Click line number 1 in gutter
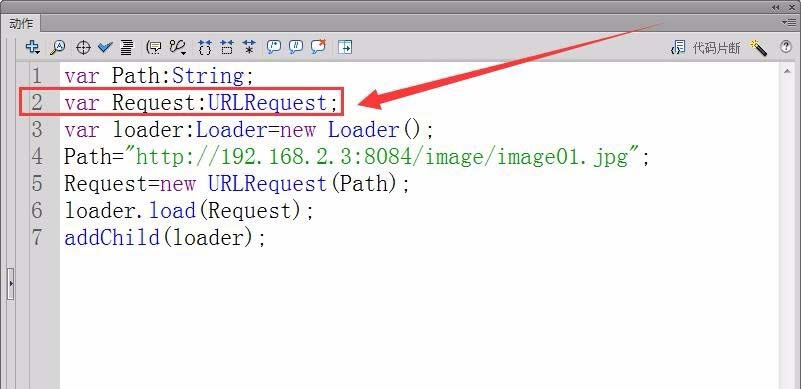This screenshot has height=389, width=801. 37,76
